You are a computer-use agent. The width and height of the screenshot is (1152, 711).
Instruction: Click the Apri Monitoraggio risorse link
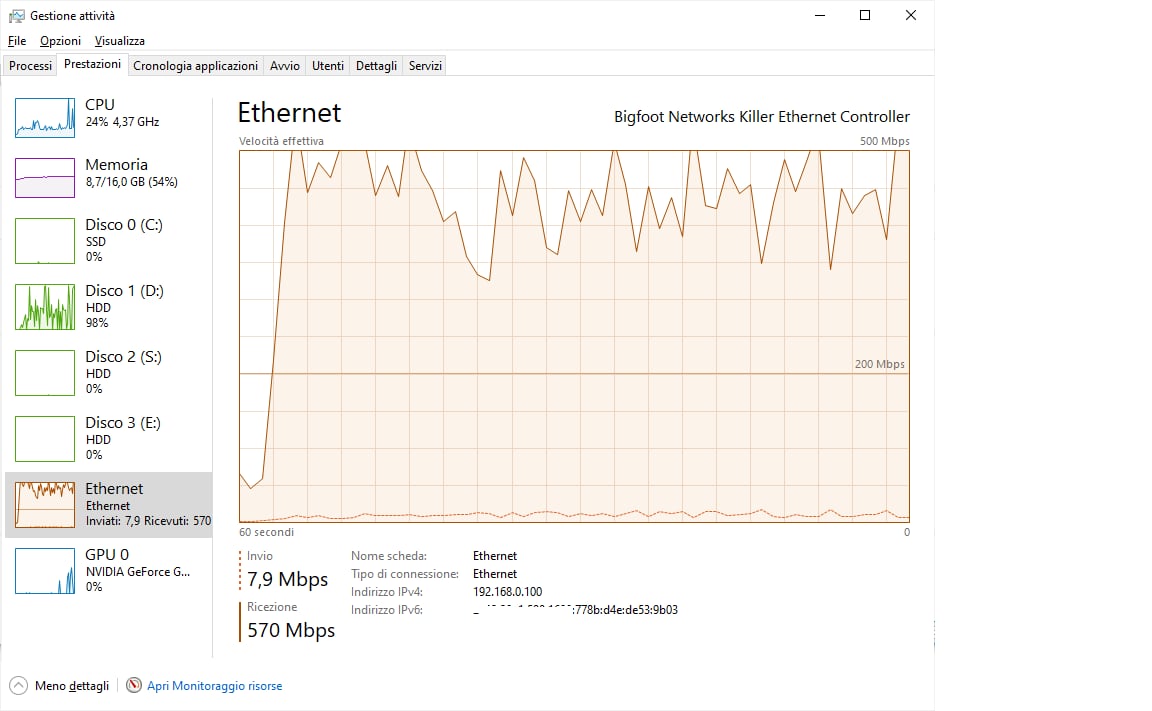(x=214, y=686)
